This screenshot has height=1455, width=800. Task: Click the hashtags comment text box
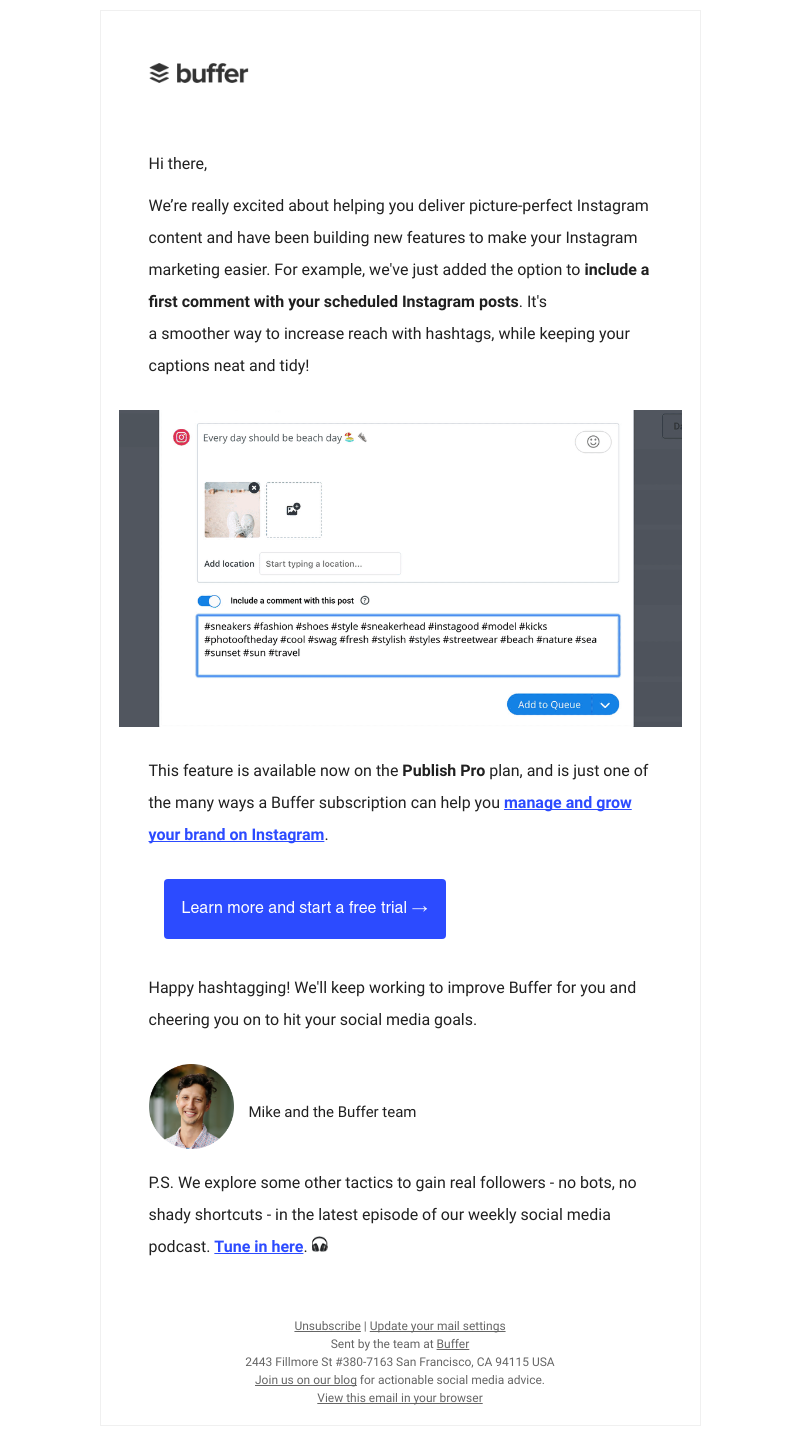(x=407, y=645)
